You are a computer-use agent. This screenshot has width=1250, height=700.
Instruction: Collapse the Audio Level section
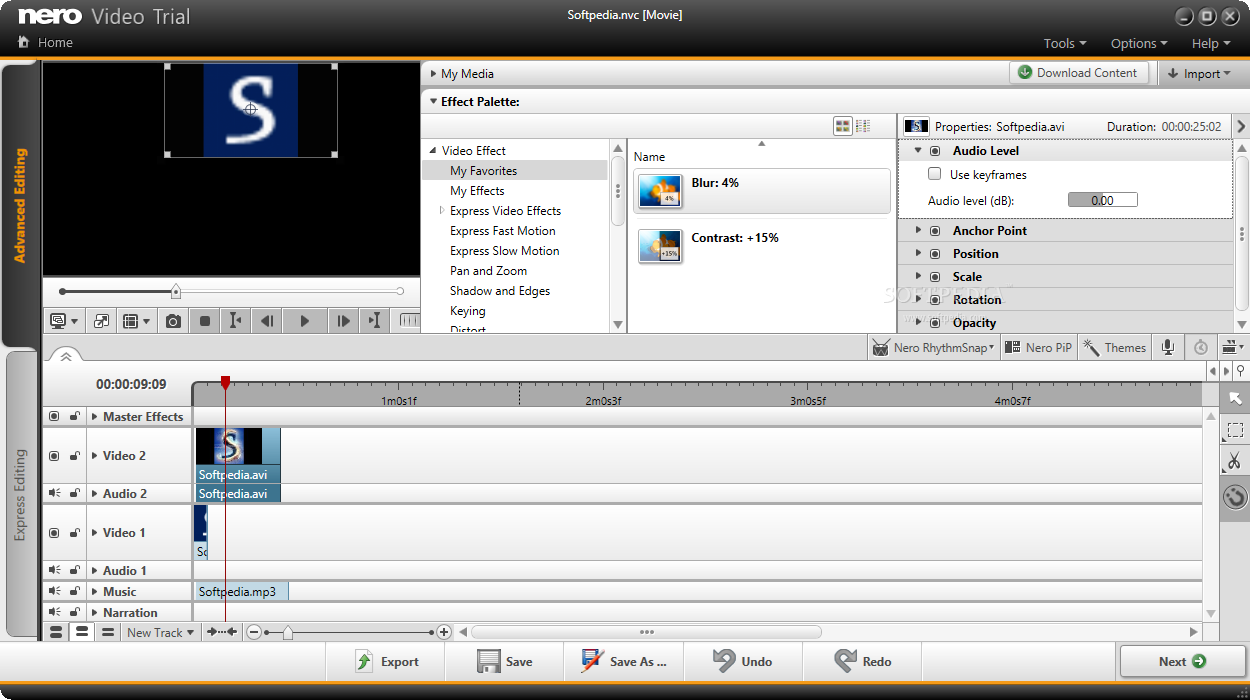pyautogui.click(x=918, y=150)
